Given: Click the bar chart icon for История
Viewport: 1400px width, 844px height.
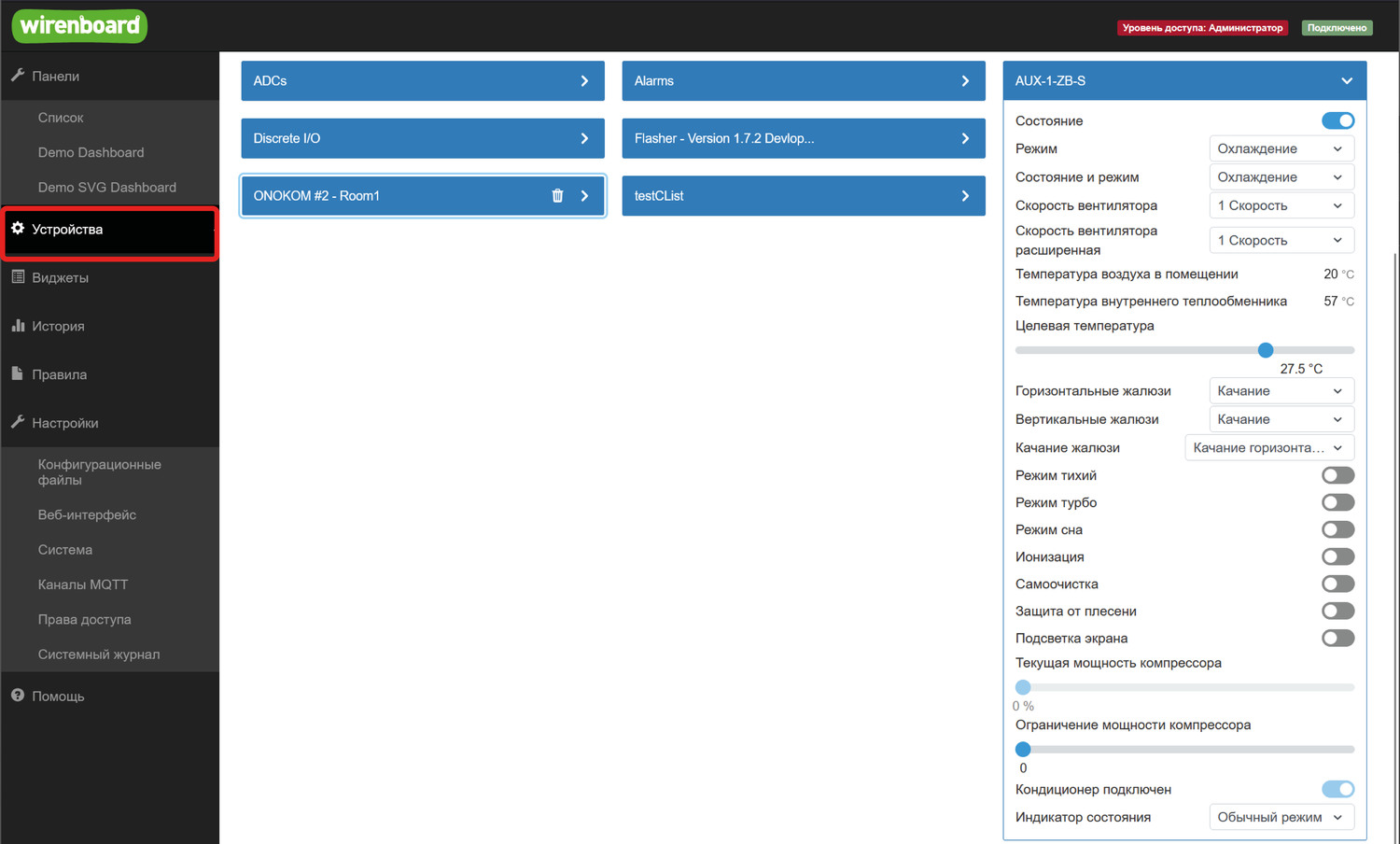Looking at the screenshot, I should [18, 326].
